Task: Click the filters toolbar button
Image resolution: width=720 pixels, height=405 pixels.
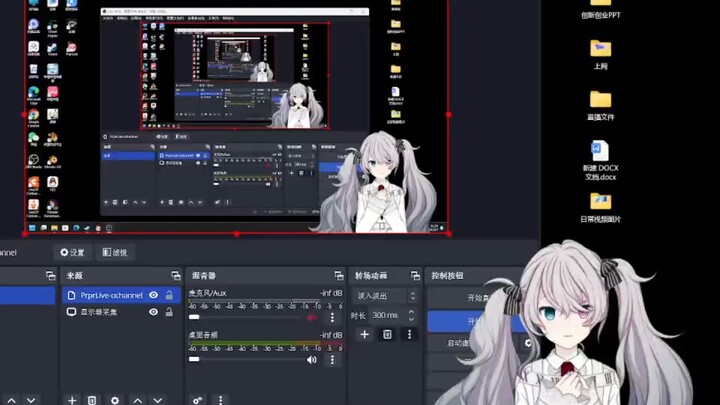Action: 113,252
